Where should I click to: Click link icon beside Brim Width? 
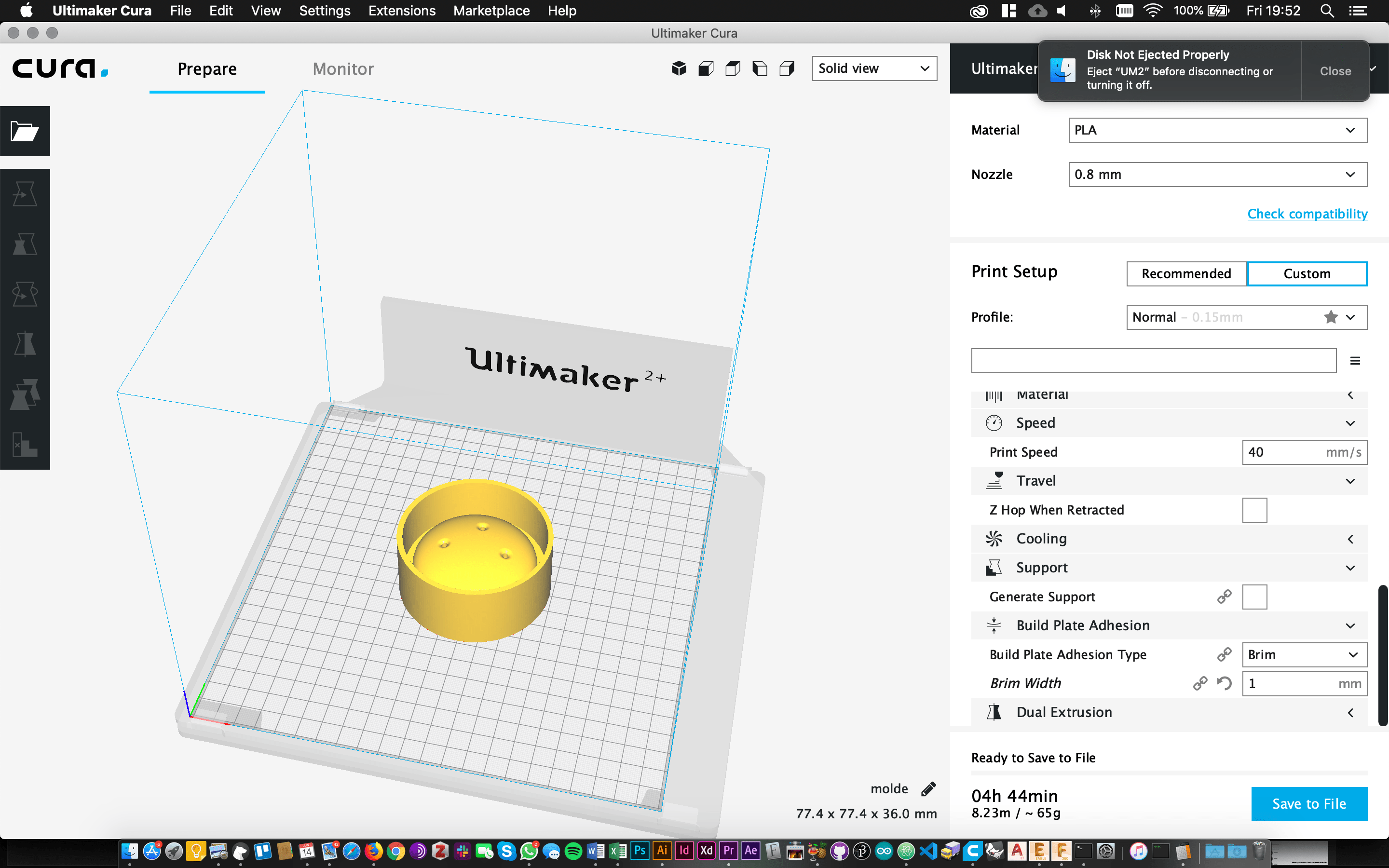pyautogui.click(x=1200, y=683)
